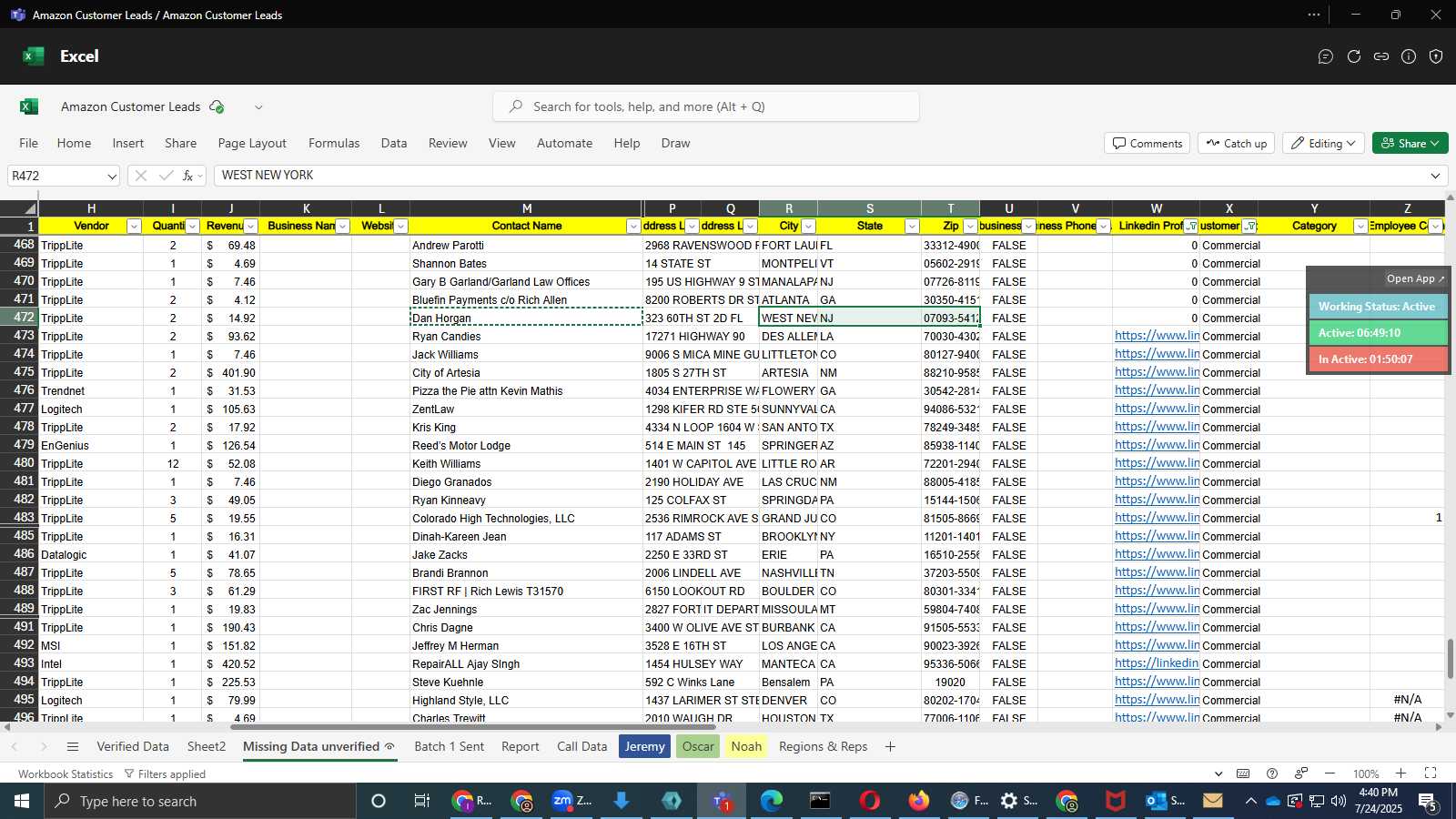The image size is (1456, 819).
Task: Expand the formula bar chevron
Action: (x=1435, y=176)
